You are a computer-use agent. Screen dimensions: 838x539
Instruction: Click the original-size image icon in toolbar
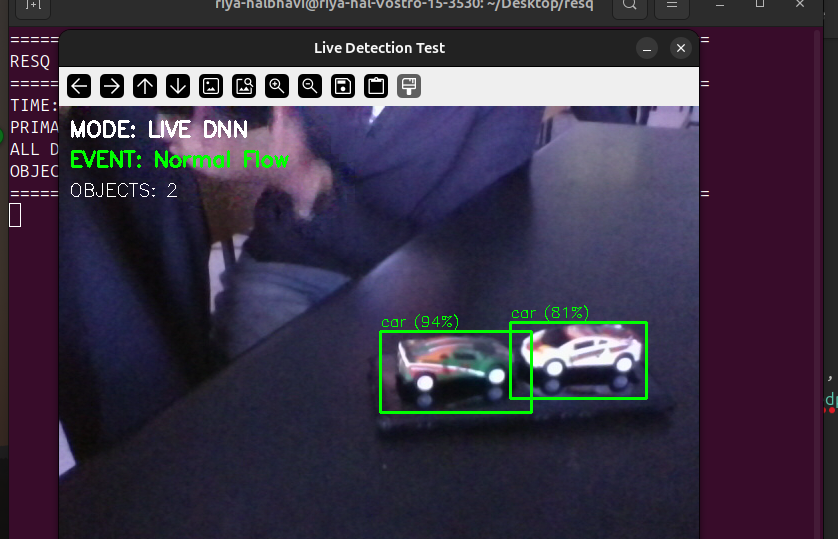click(x=211, y=86)
